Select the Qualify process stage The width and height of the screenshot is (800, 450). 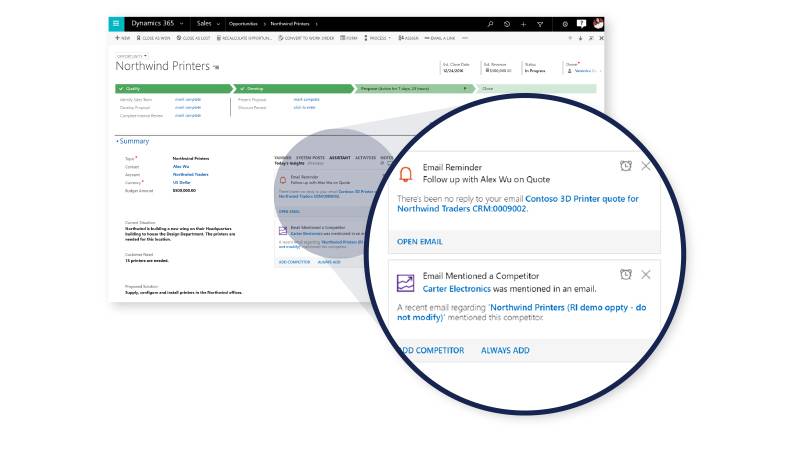(x=173, y=89)
